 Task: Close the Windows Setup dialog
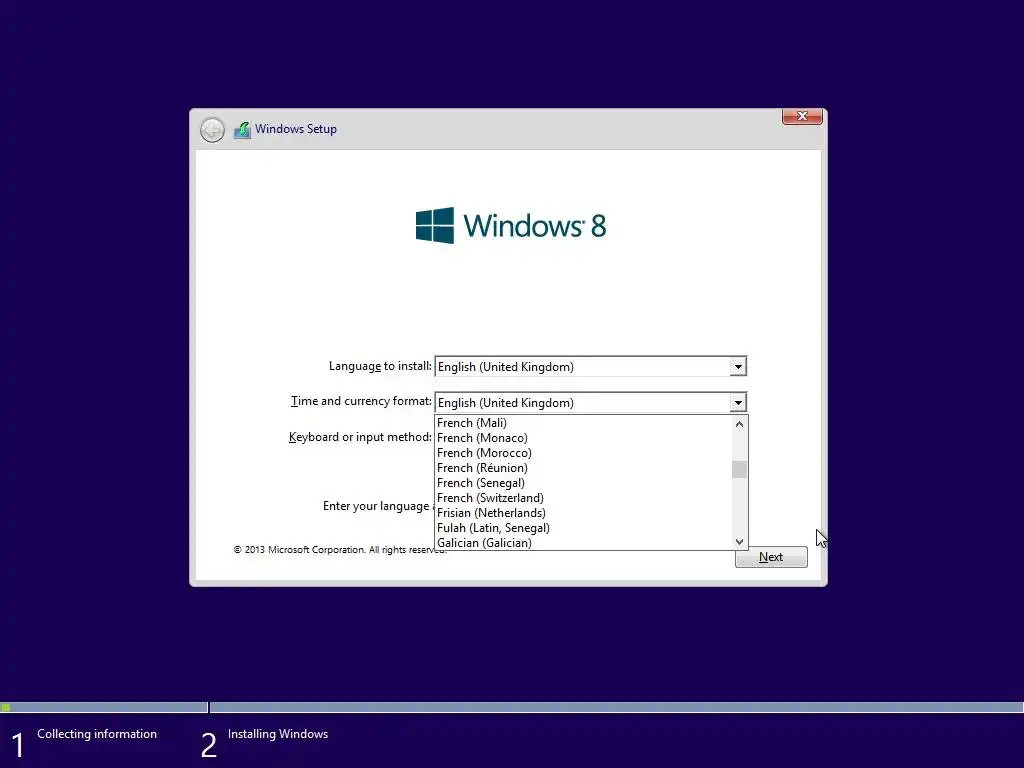click(802, 116)
